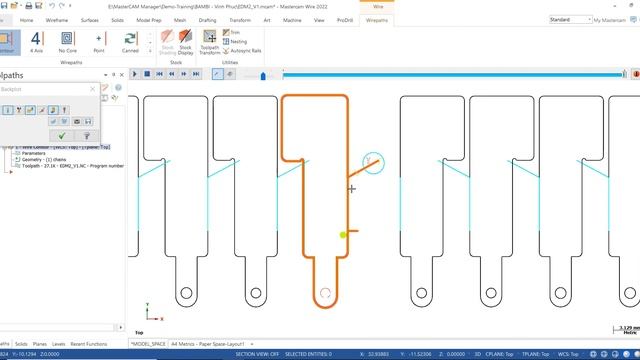
Task: Click the Trim utility
Action: (x=231, y=32)
